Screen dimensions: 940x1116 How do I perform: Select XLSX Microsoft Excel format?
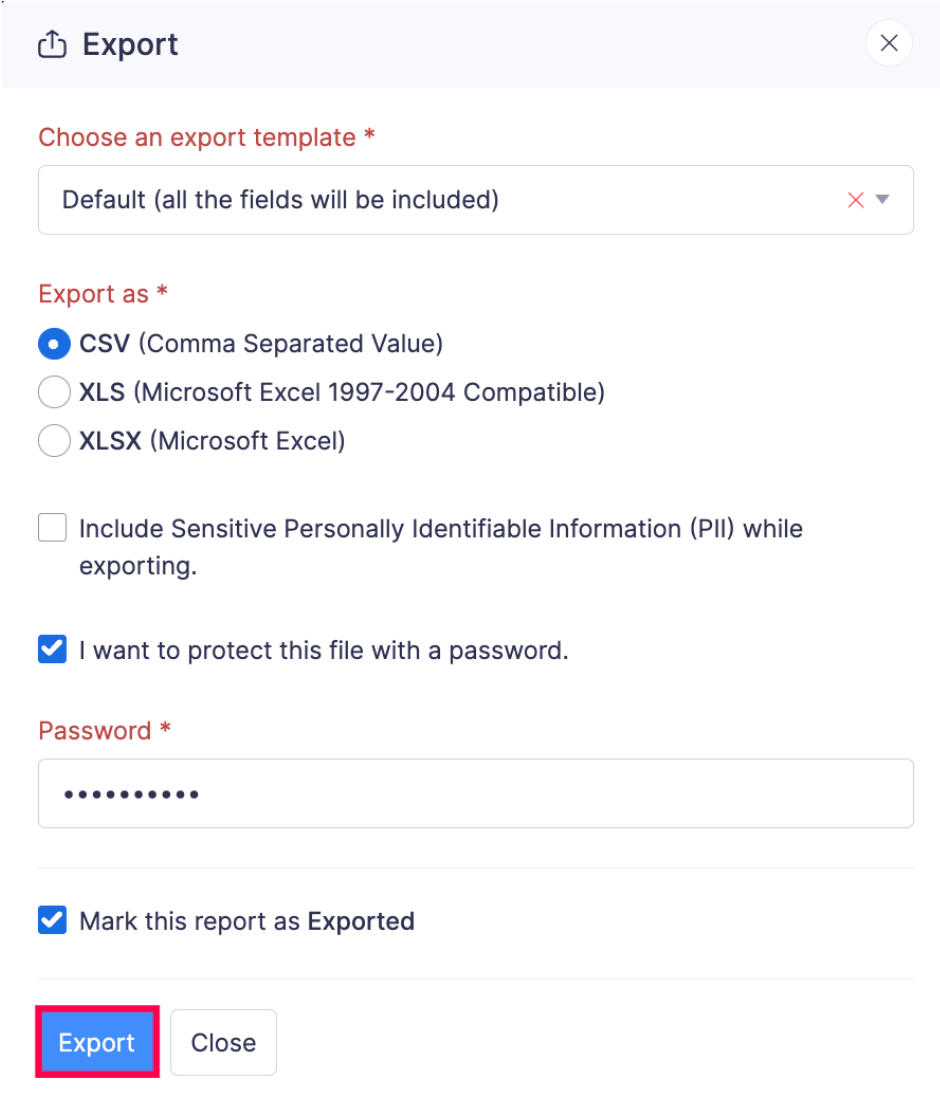pyautogui.click(x=54, y=440)
